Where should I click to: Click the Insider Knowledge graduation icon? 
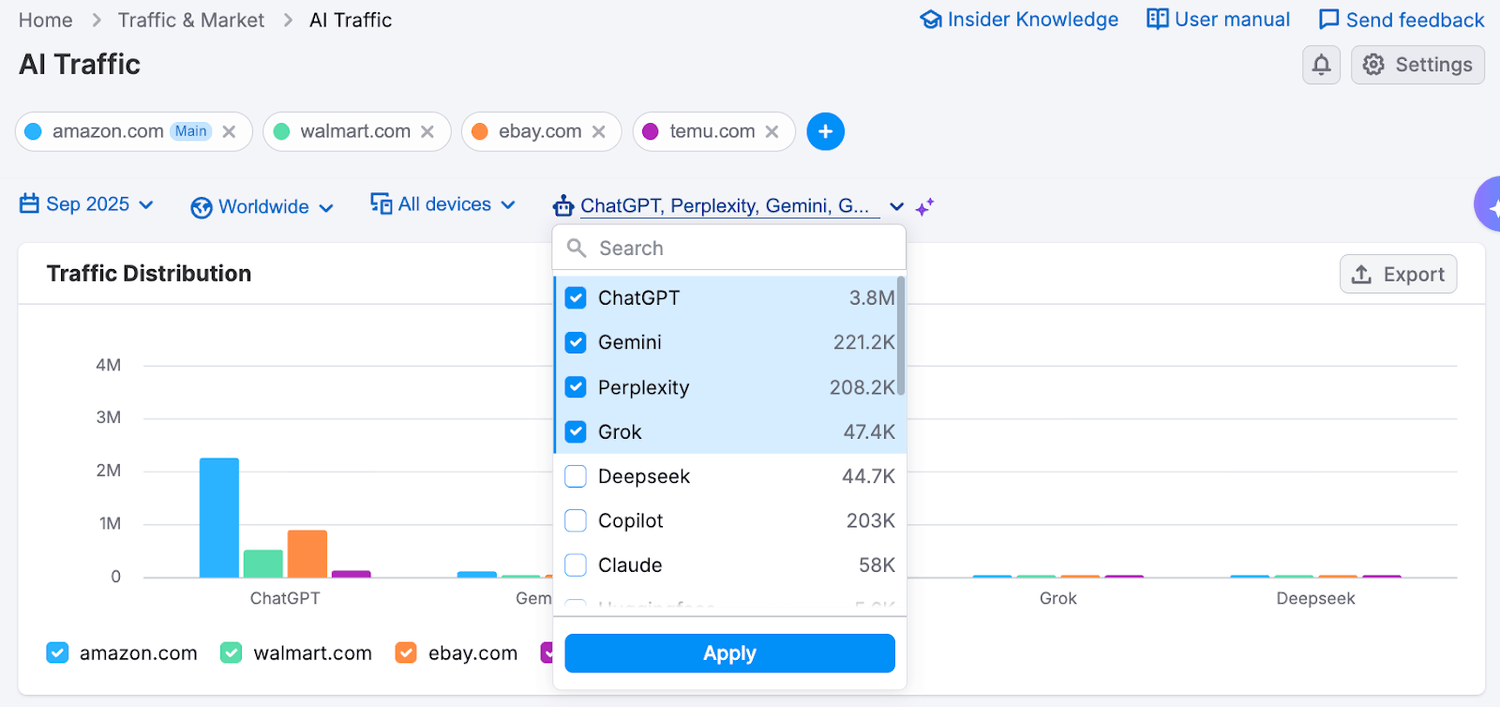929,18
